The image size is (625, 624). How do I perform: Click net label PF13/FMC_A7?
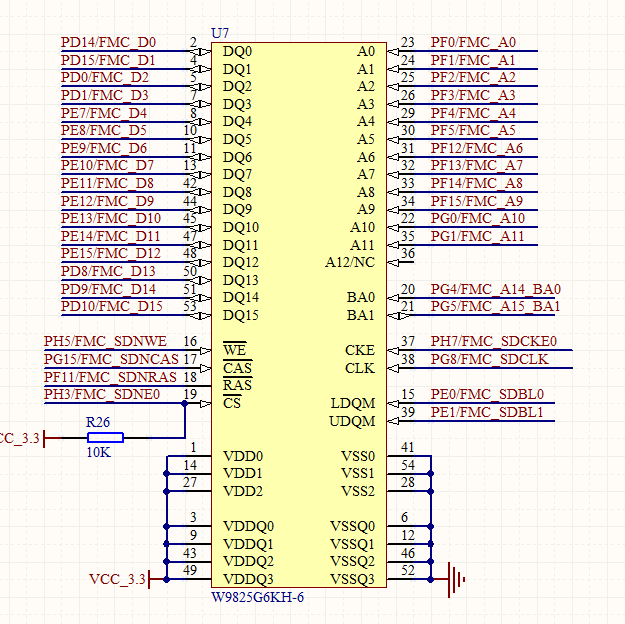477,165
